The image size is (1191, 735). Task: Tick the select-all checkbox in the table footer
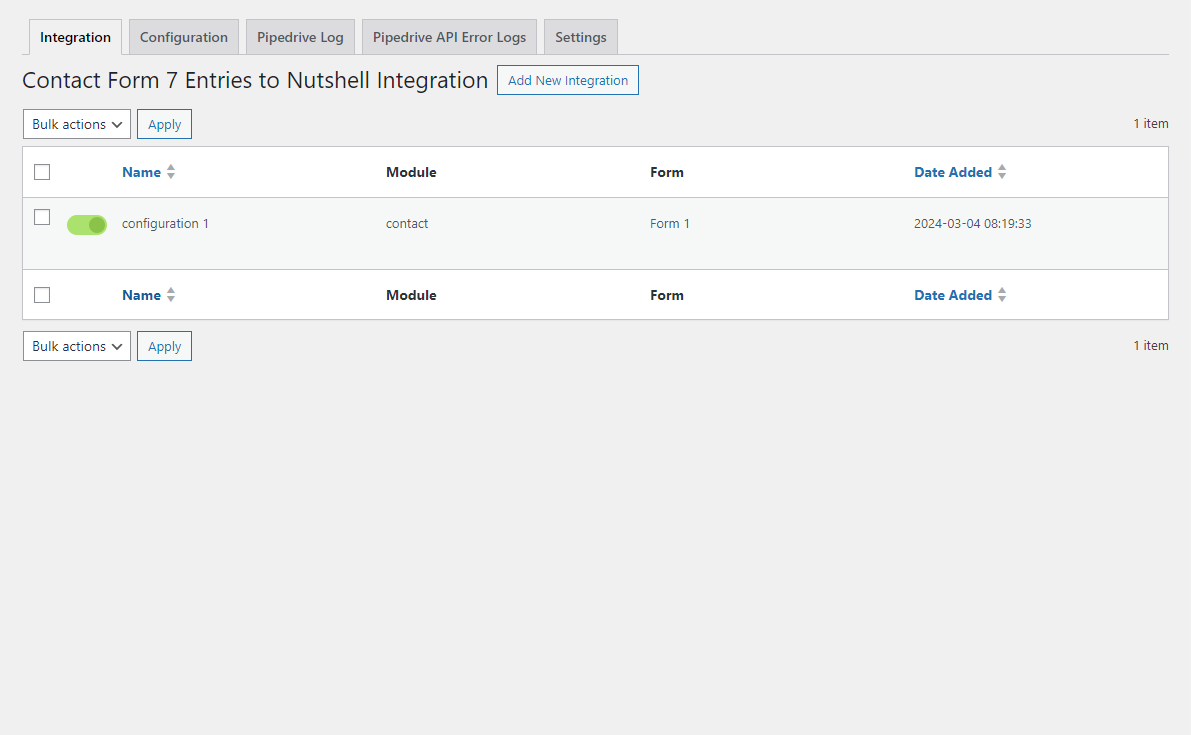tap(43, 295)
